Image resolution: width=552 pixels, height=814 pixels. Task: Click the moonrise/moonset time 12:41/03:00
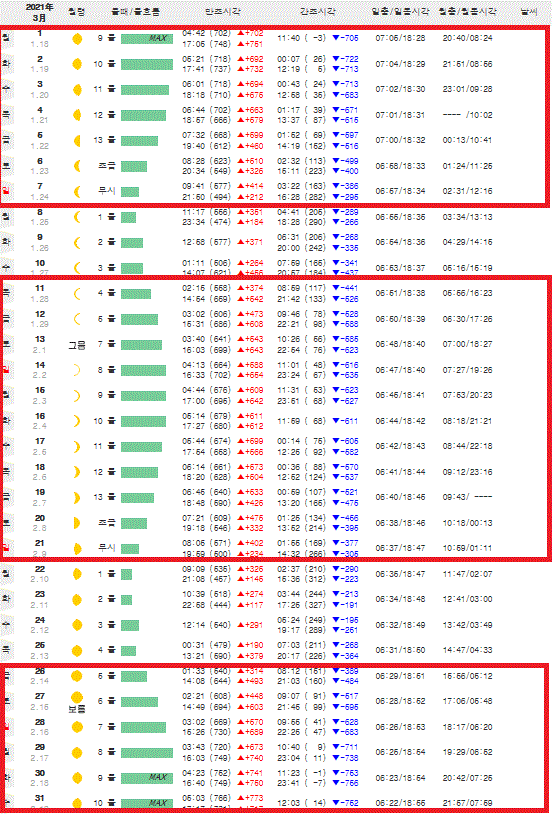(467, 600)
